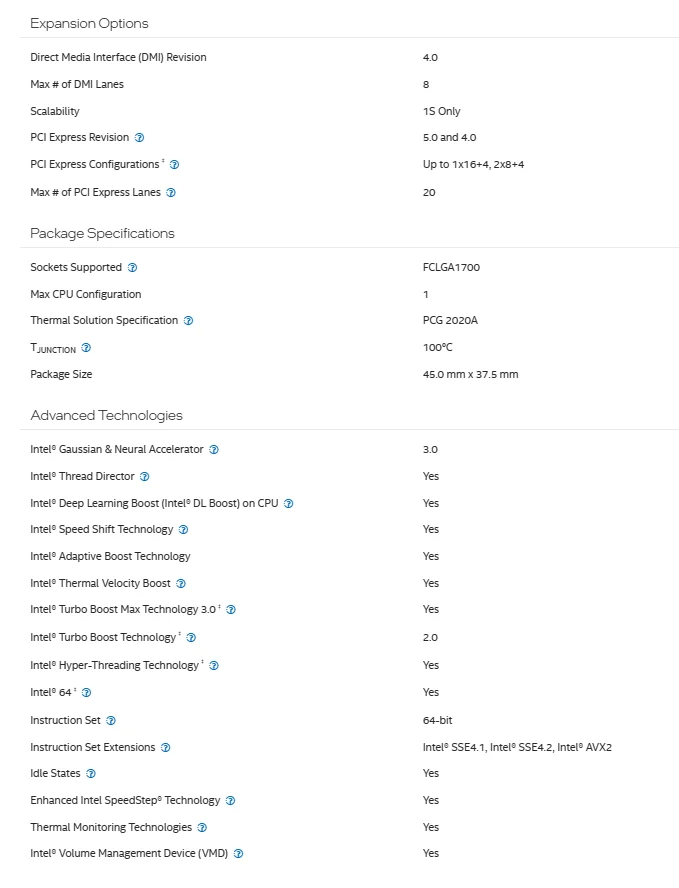Viewport: 679px width, 888px height.
Task: Open Intel 64 information icon
Action: [x=87, y=692]
